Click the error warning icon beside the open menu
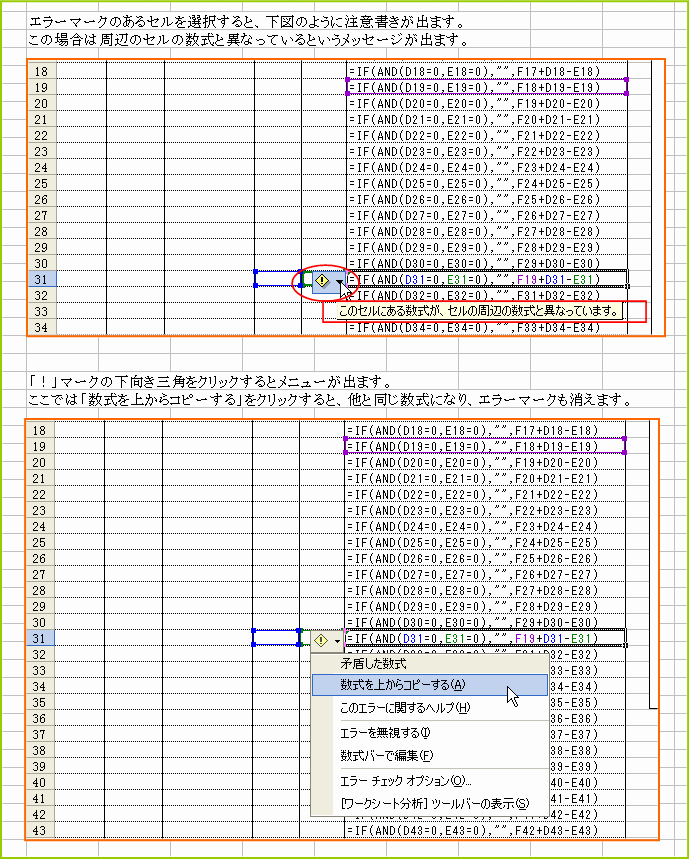This screenshot has height=859, width=689. click(321, 640)
